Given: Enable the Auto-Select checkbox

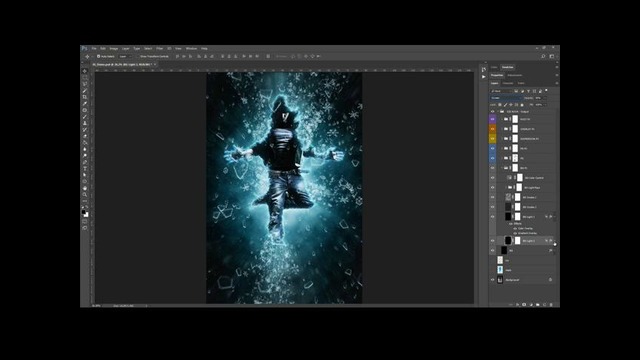Looking at the screenshot, I should (98, 56).
